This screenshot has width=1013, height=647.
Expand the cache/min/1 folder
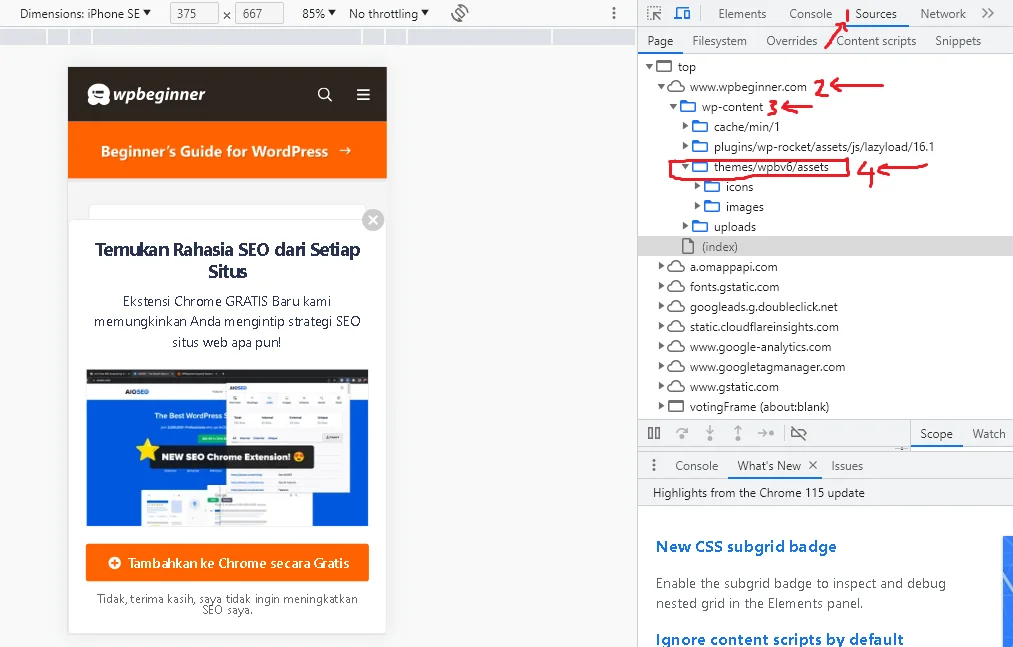pos(685,127)
